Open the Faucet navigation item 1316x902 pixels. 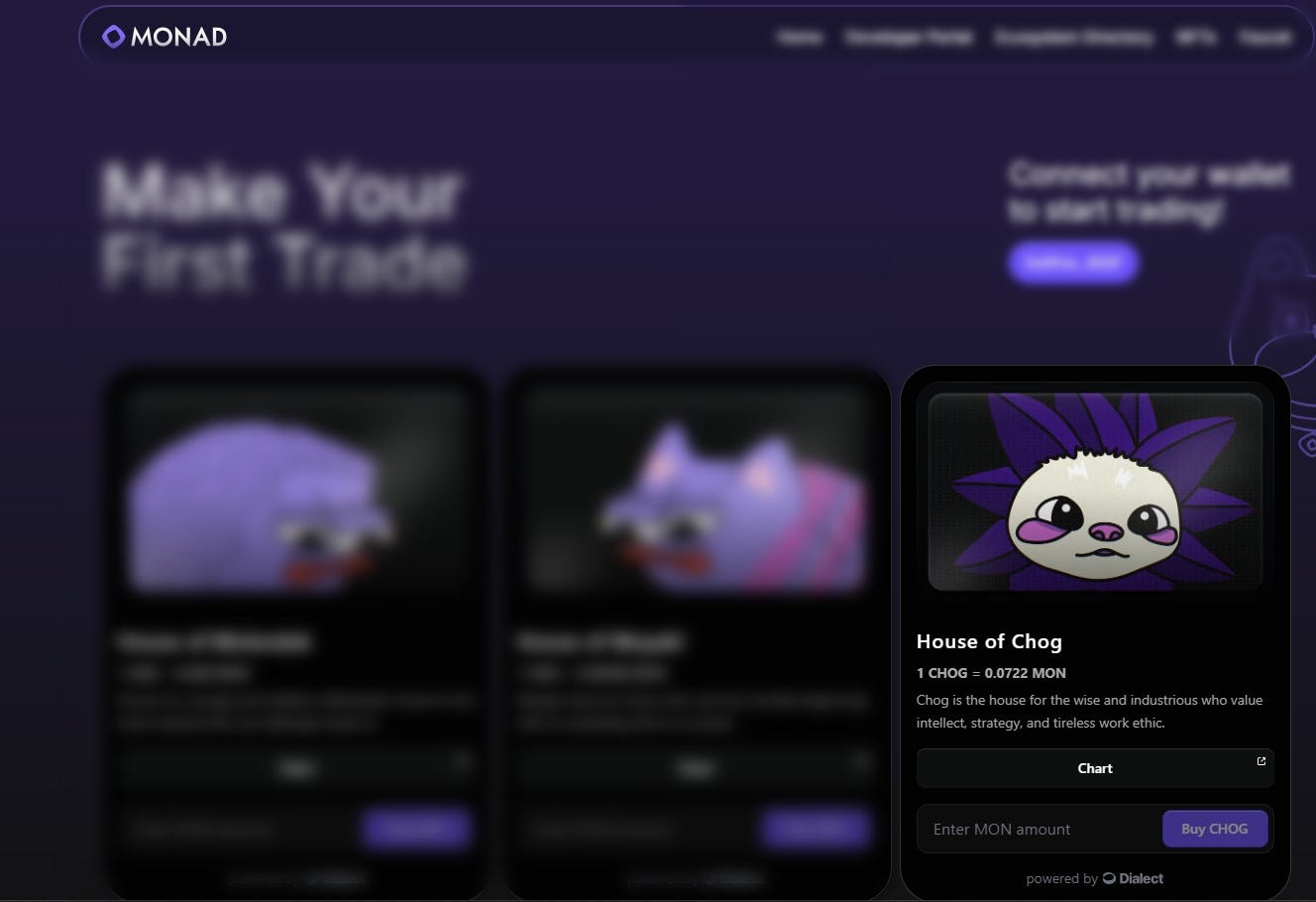point(1264,38)
